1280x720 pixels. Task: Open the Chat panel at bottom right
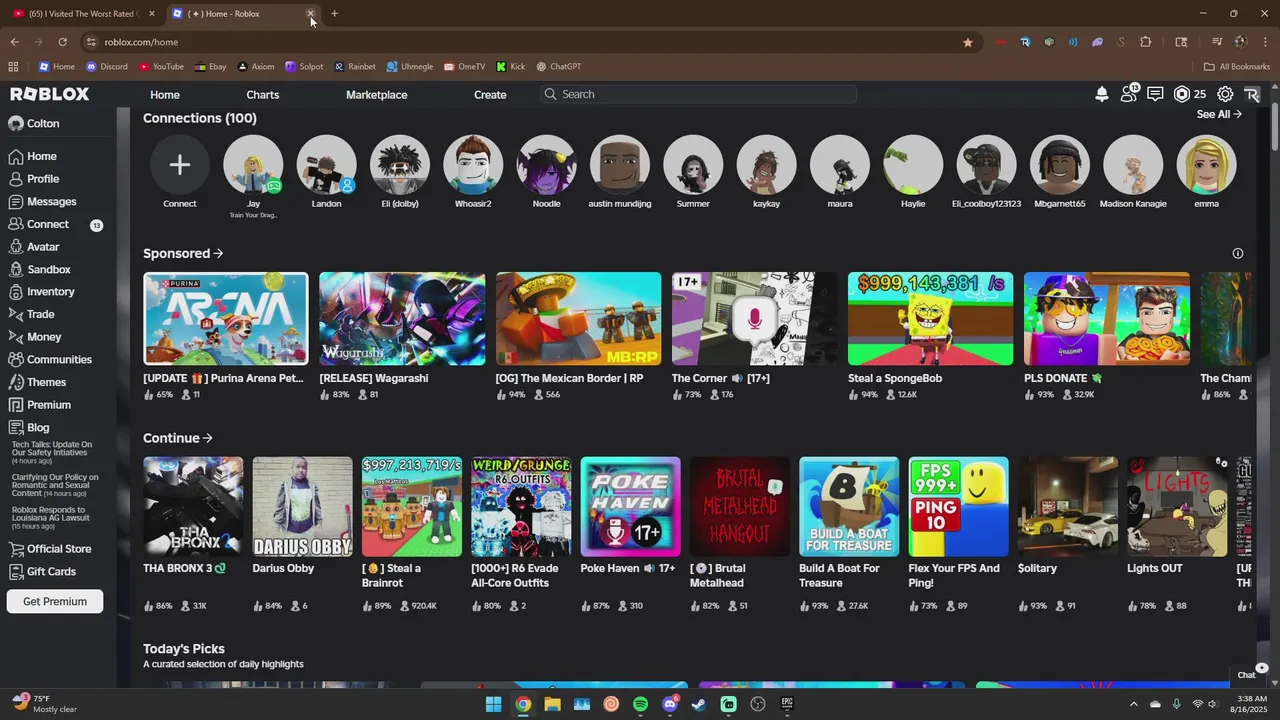pos(1247,674)
